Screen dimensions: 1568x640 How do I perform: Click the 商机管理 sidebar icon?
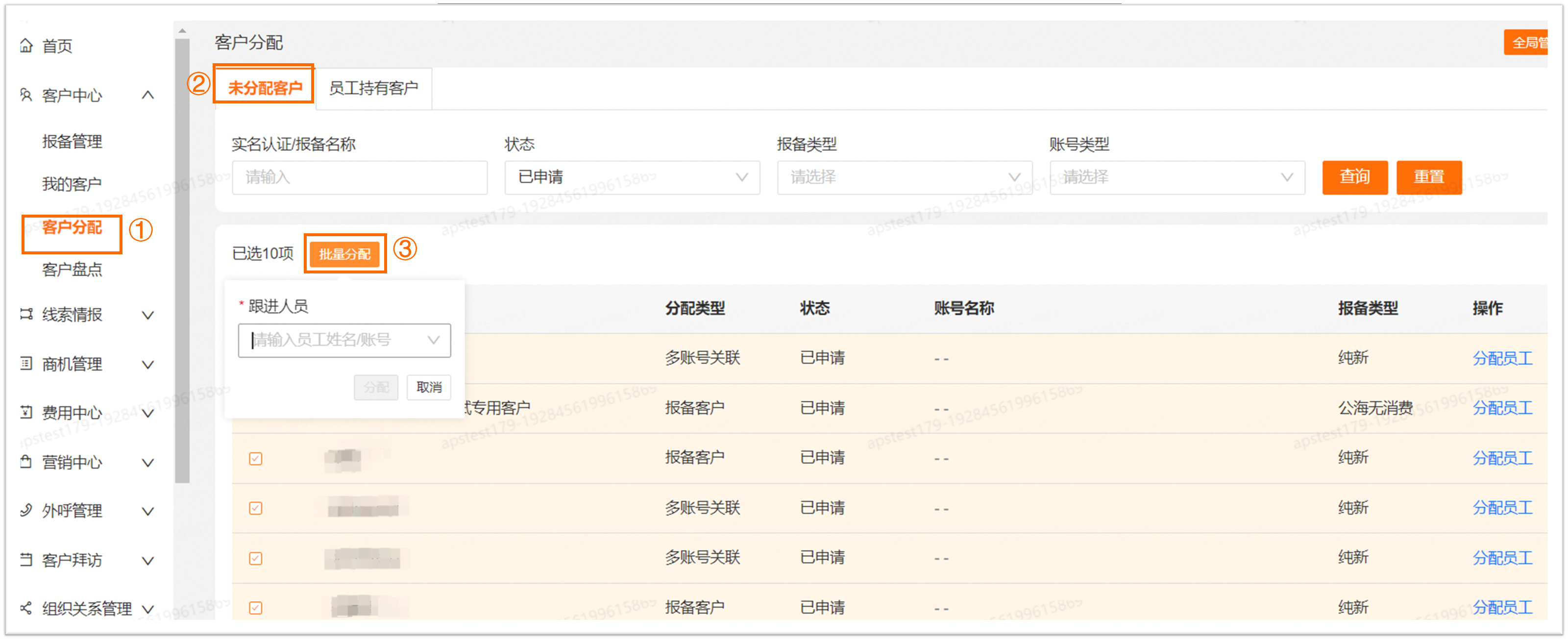click(x=26, y=364)
